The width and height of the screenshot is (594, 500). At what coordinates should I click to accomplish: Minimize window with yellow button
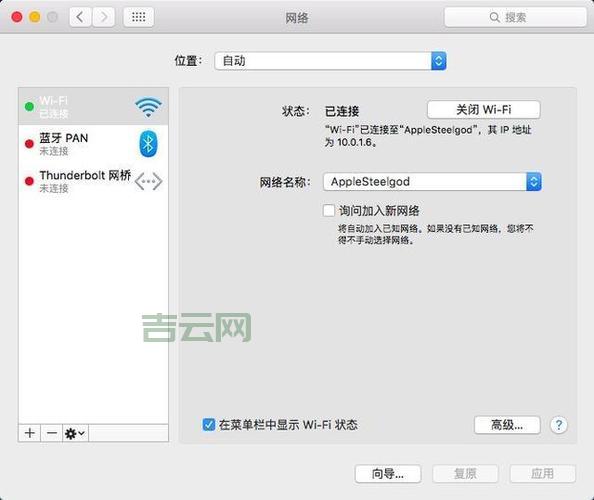(34, 17)
